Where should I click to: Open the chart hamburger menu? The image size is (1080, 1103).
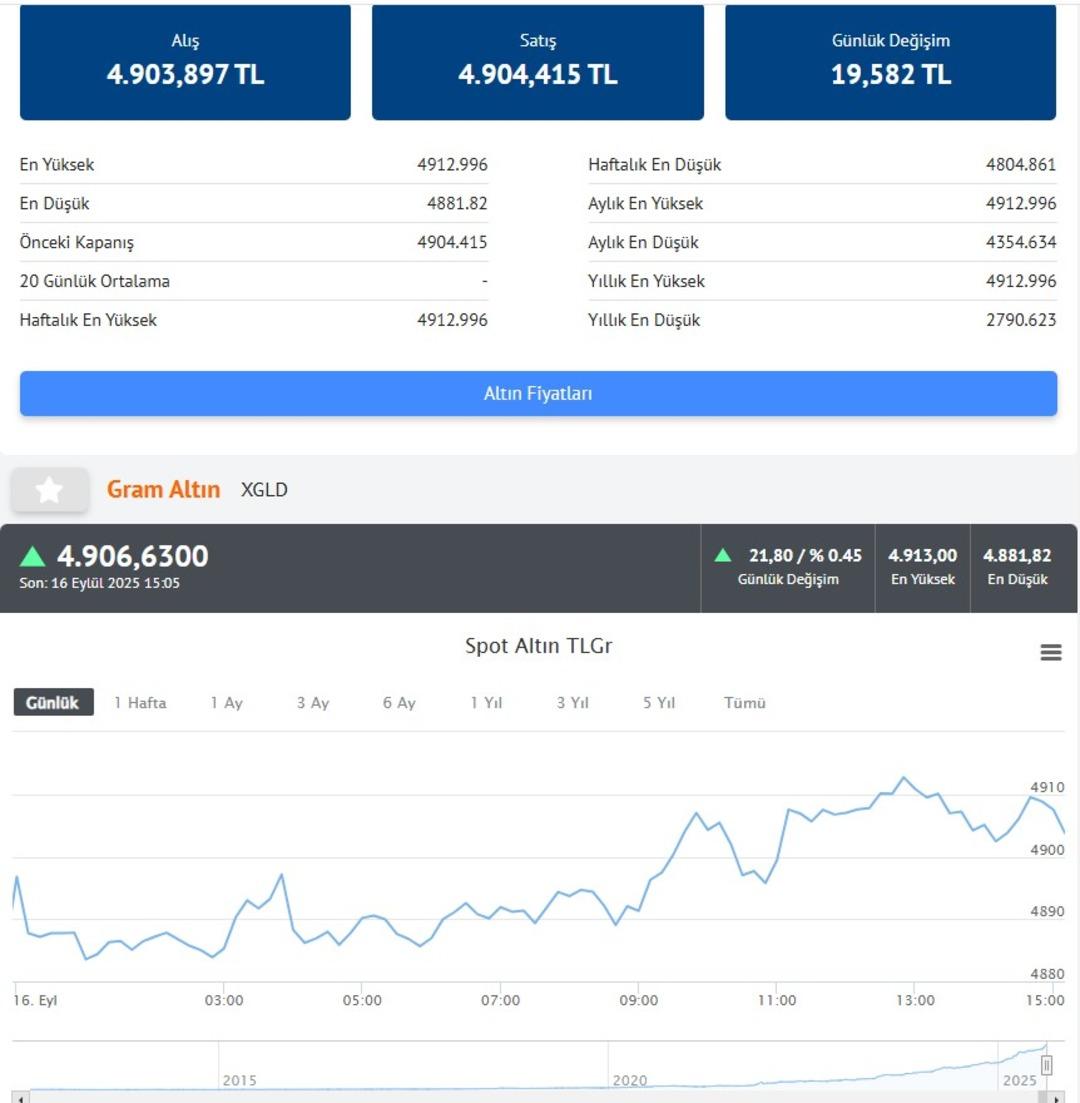[x=1050, y=653]
